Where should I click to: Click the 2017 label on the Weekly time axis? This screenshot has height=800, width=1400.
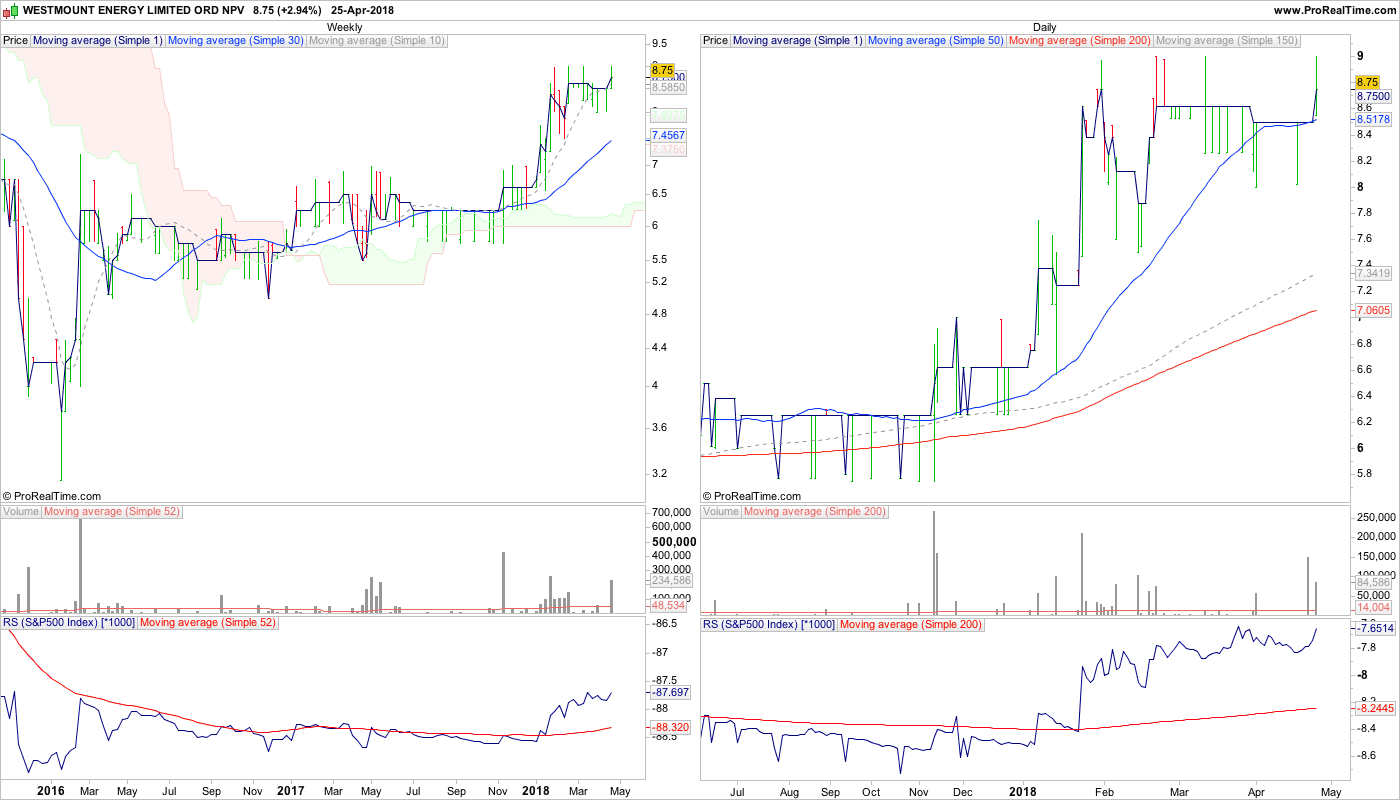coord(290,791)
